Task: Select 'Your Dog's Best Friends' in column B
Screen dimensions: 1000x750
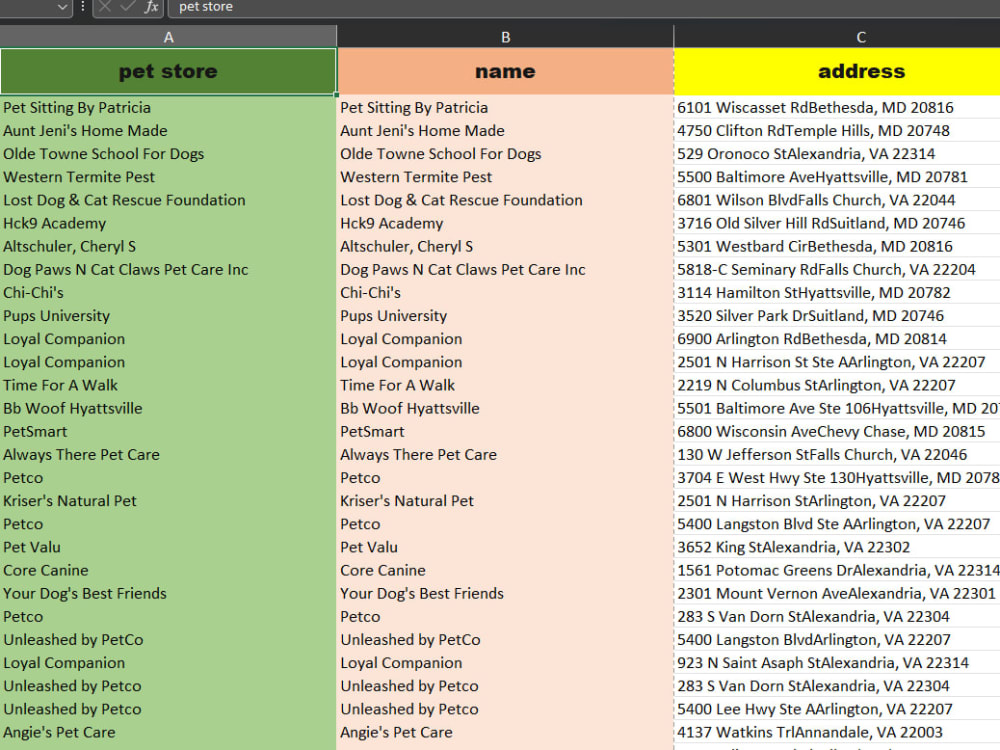Action: 422,594
